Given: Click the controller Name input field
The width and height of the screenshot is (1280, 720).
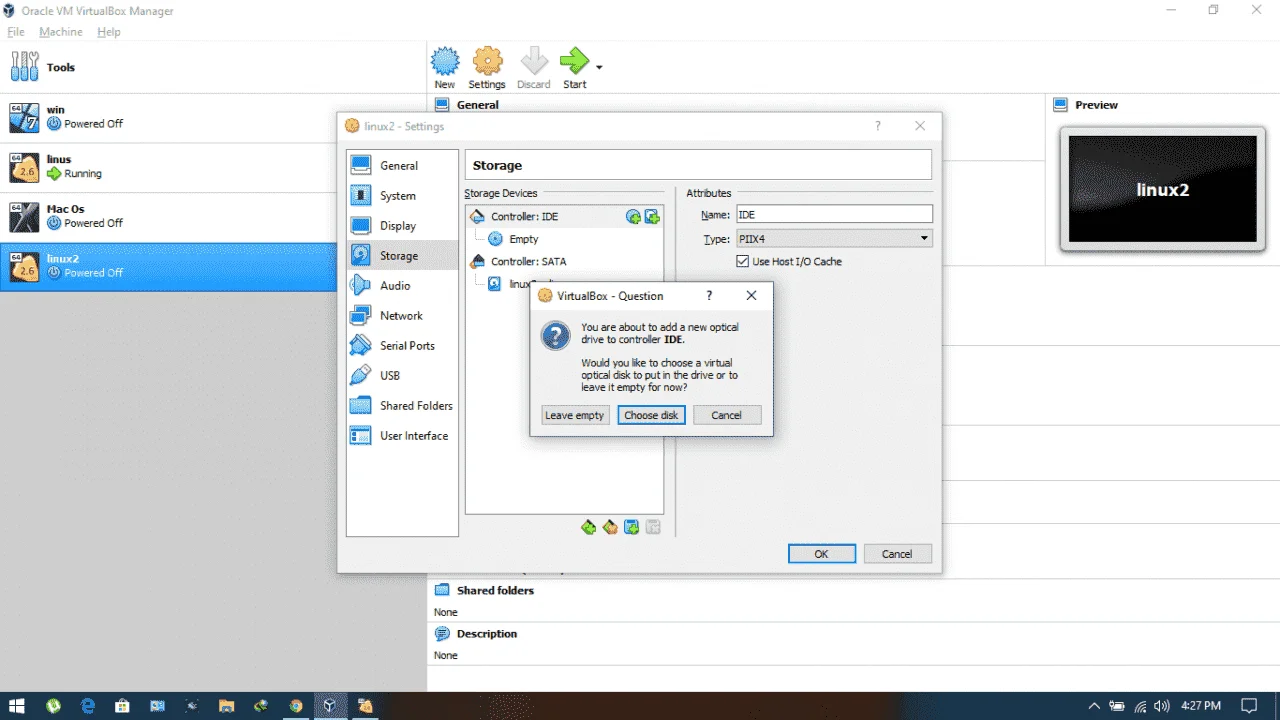Looking at the screenshot, I should (x=834, y=214).
